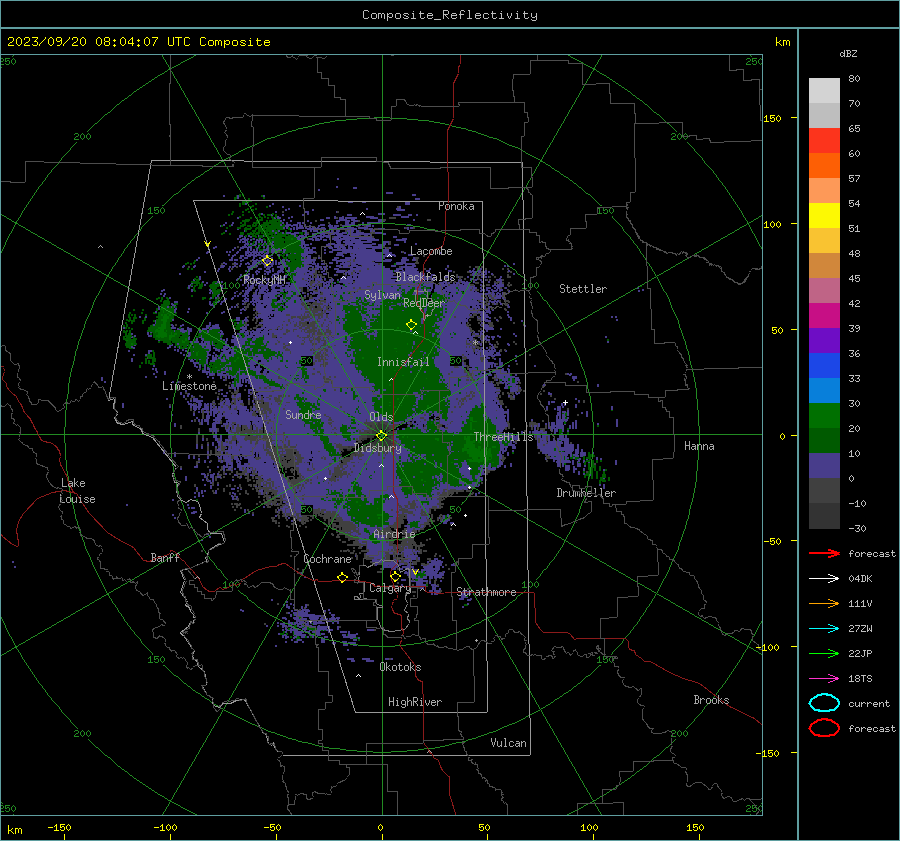Click the Stettler label
Viewport: 900px width, 841px height.
coord(583,289)
